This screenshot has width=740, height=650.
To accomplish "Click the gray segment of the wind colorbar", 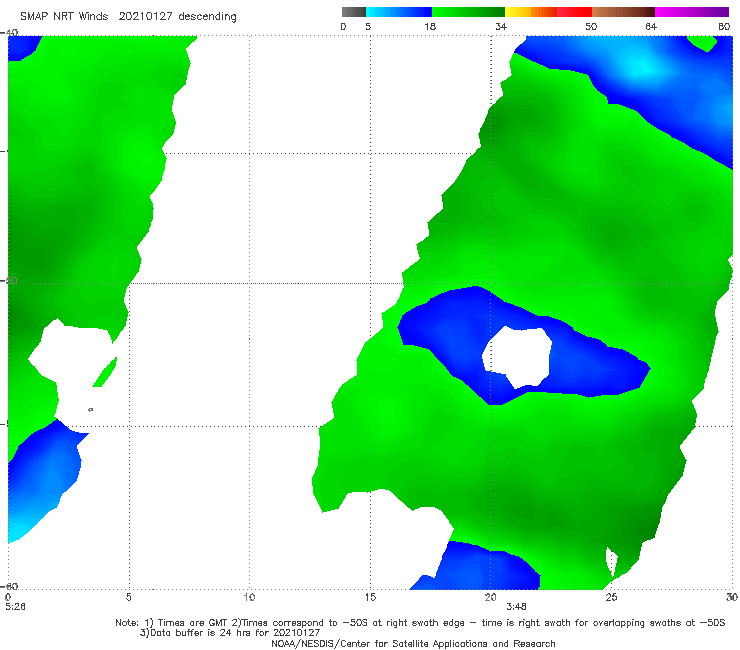I will pos(354,12).
